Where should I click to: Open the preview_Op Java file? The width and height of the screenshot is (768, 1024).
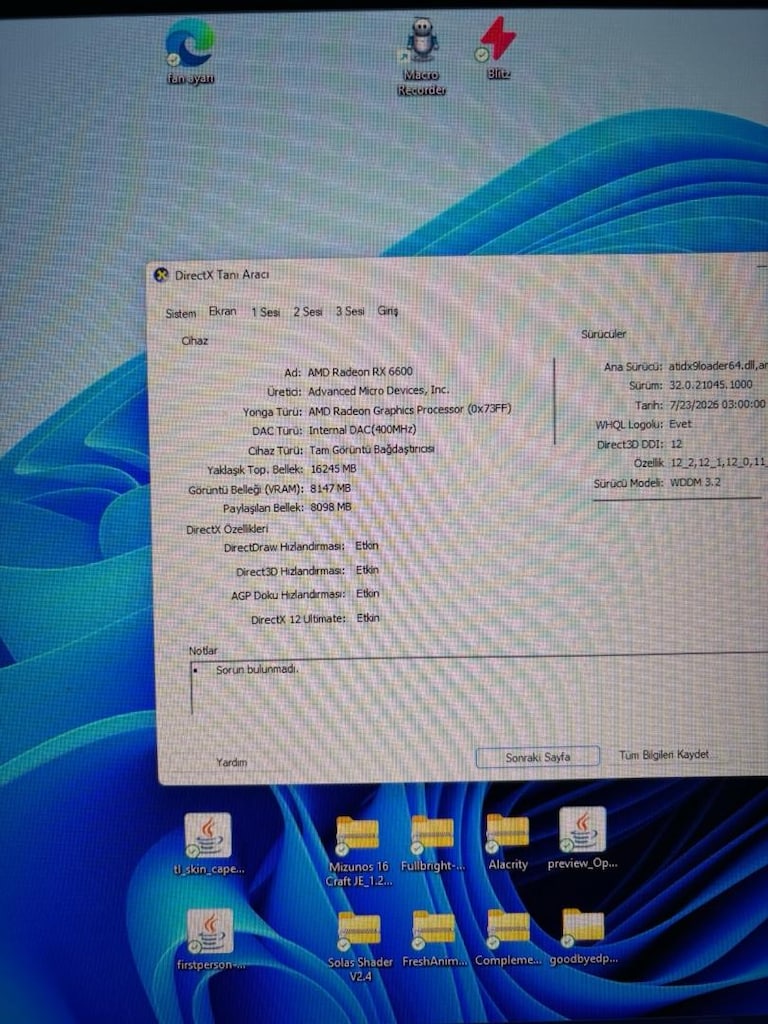tap(582, 839)
